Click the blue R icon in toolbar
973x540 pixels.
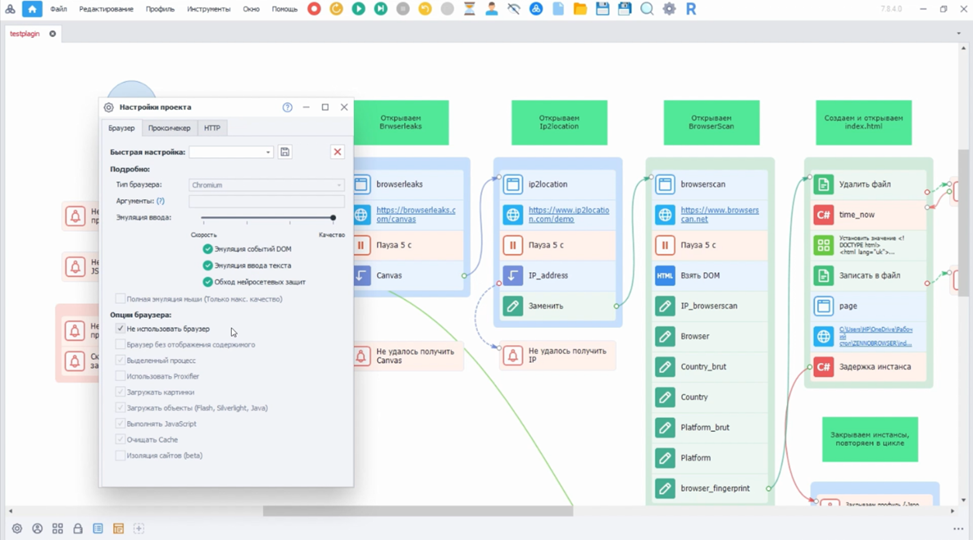[691, 9]
